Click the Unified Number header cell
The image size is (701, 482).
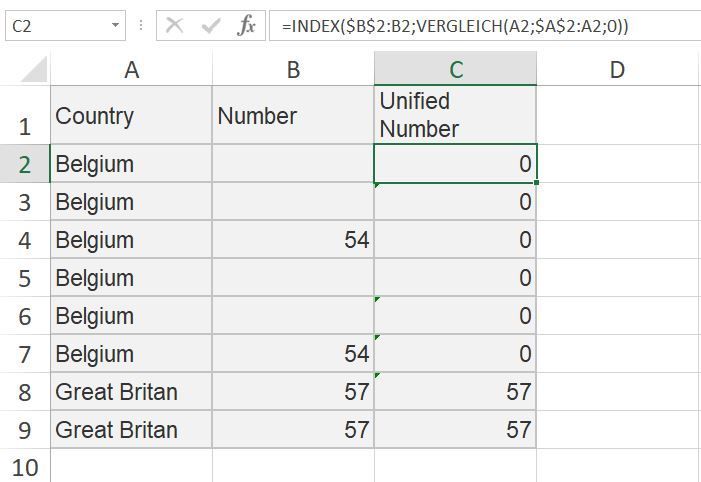[x=455, y=116]
